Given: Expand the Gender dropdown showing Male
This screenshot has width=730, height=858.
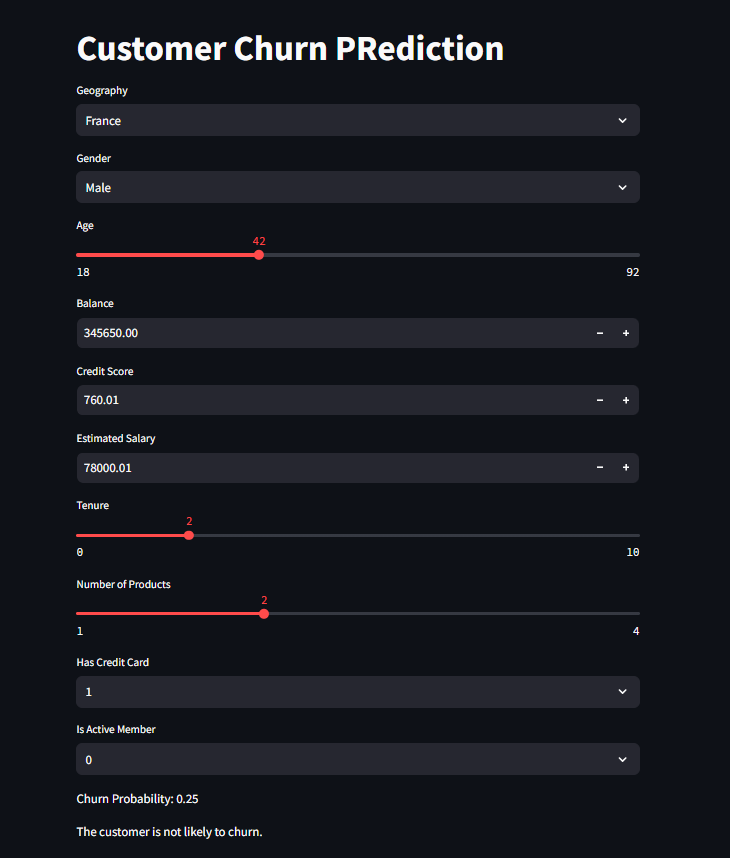Looking at the screenshot, I should [x=340, y=187].
